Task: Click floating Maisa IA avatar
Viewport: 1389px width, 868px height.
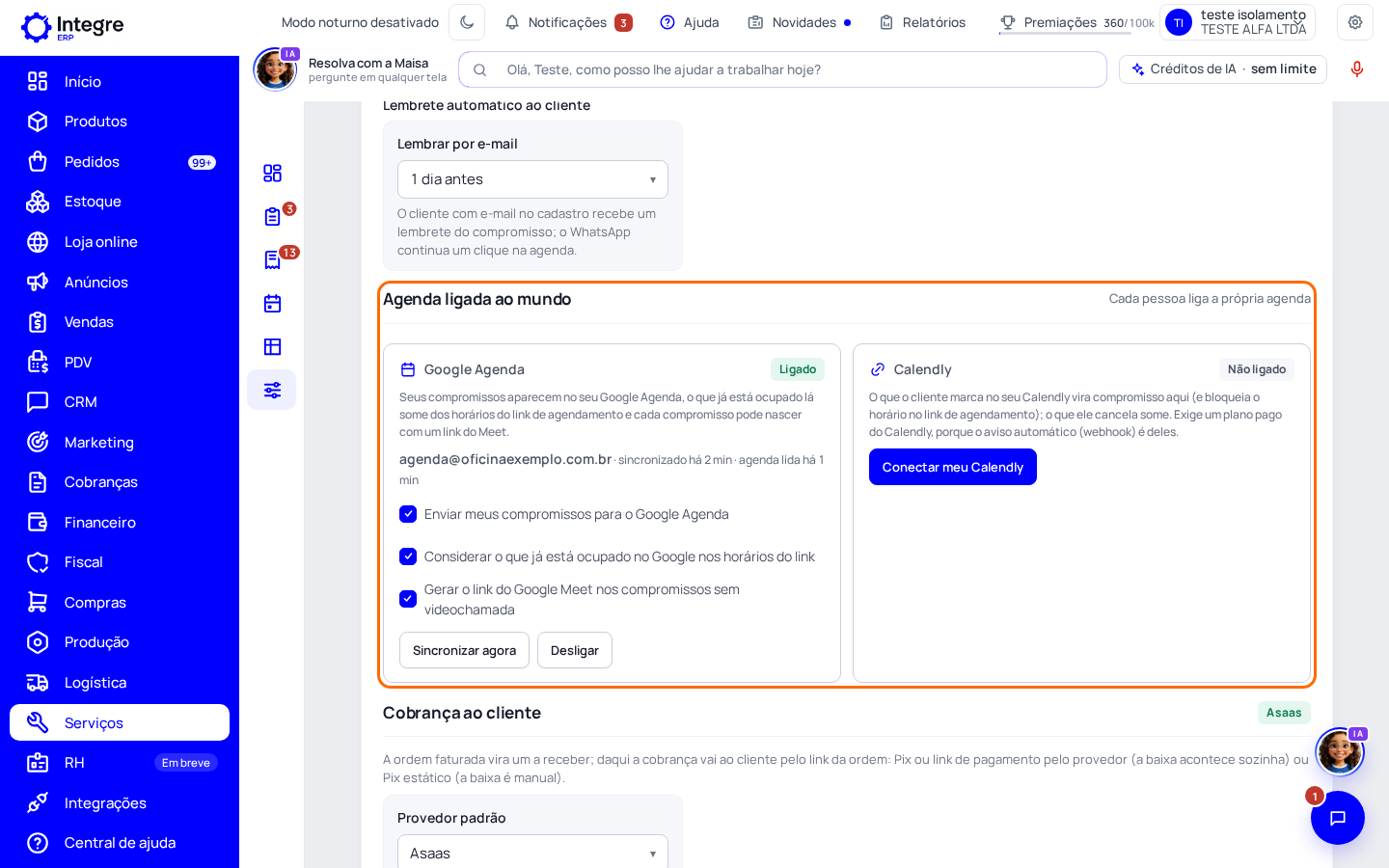Action: pos(1340,751)
